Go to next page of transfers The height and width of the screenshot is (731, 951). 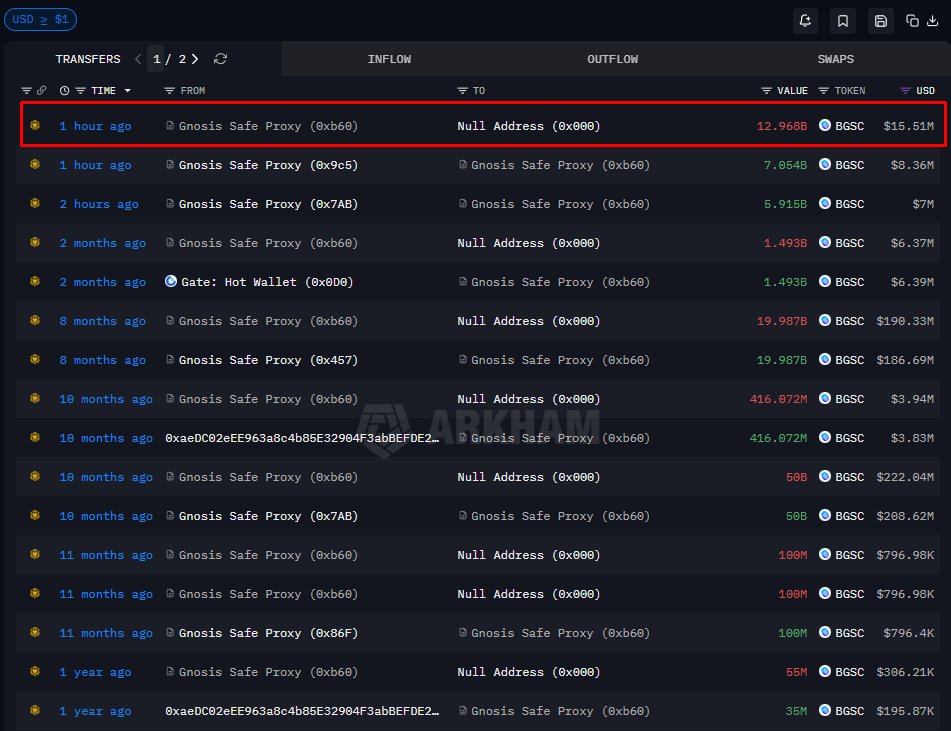(195, 59)
